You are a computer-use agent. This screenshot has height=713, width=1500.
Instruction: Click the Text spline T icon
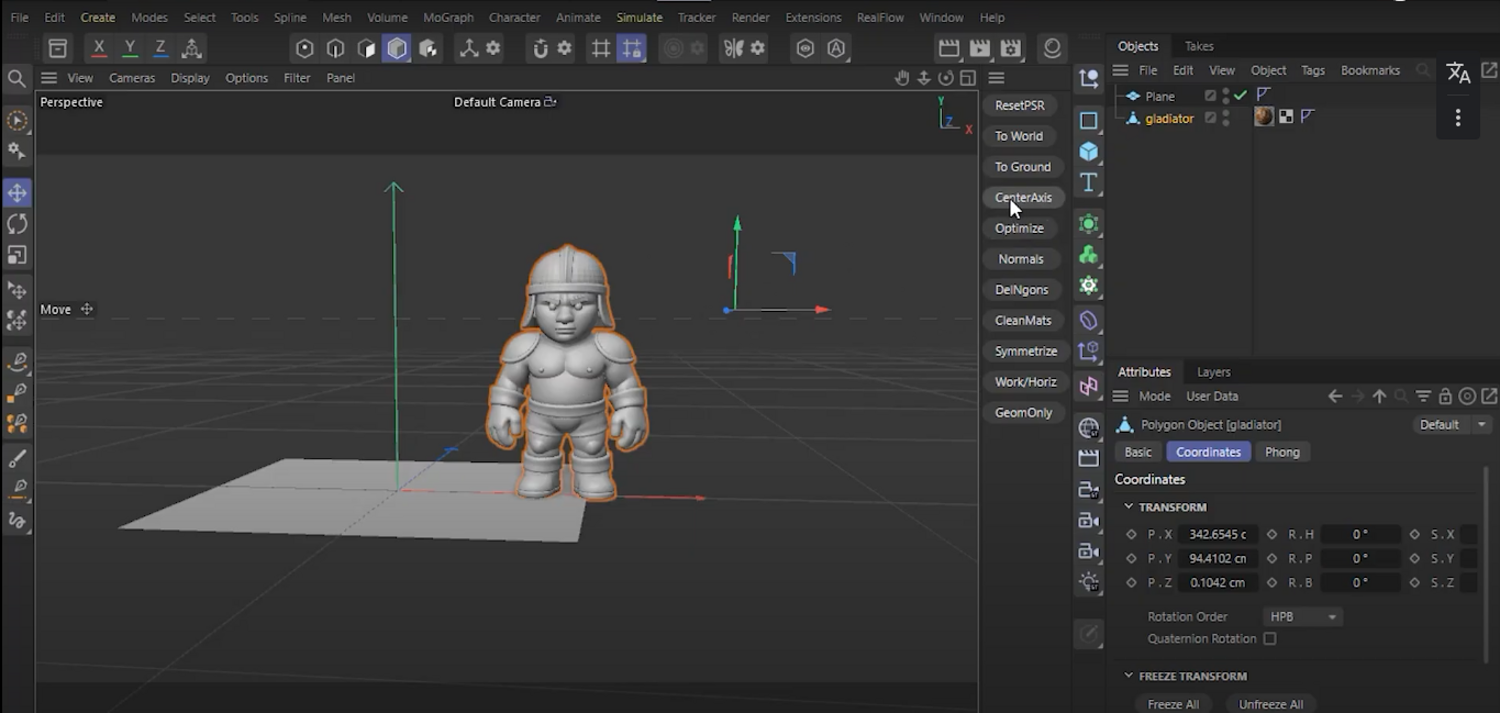[1089, 182]
